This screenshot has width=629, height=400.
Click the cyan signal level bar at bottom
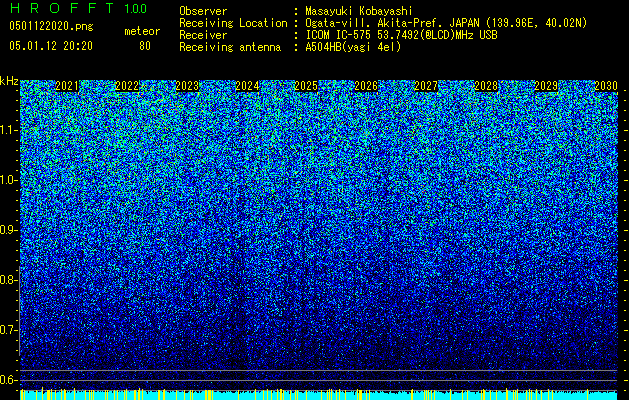(319, 395)
